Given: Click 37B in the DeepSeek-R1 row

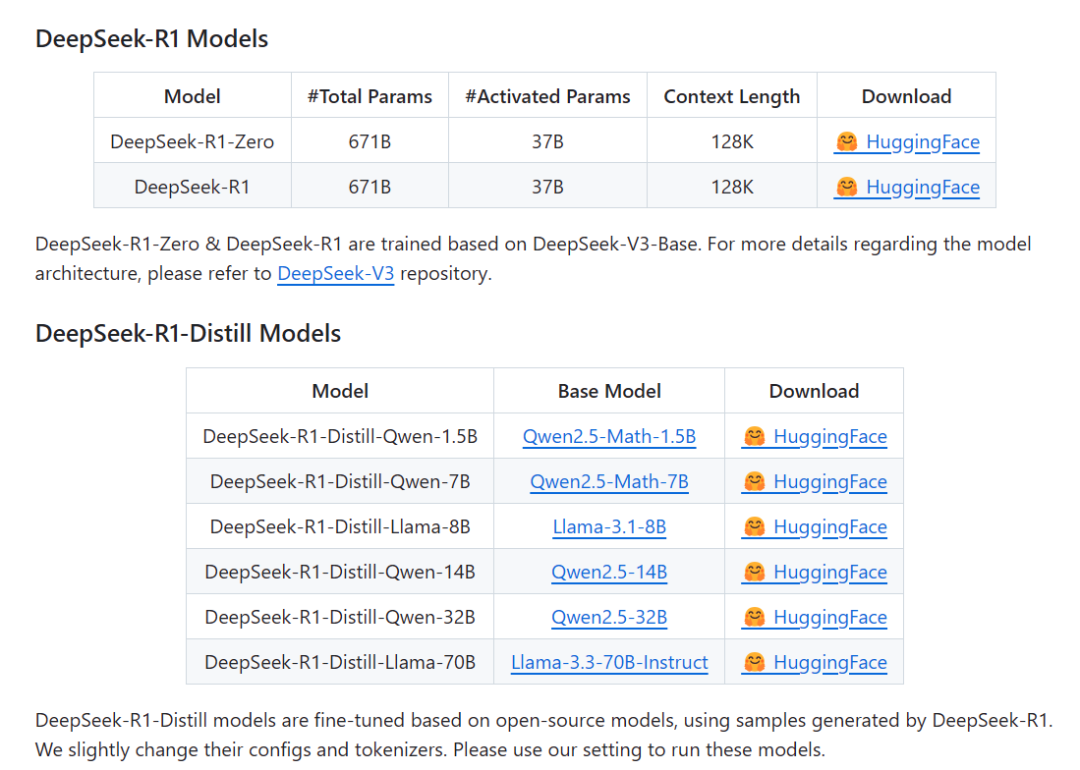Looking at the screenshot, I should pos(548,187).
